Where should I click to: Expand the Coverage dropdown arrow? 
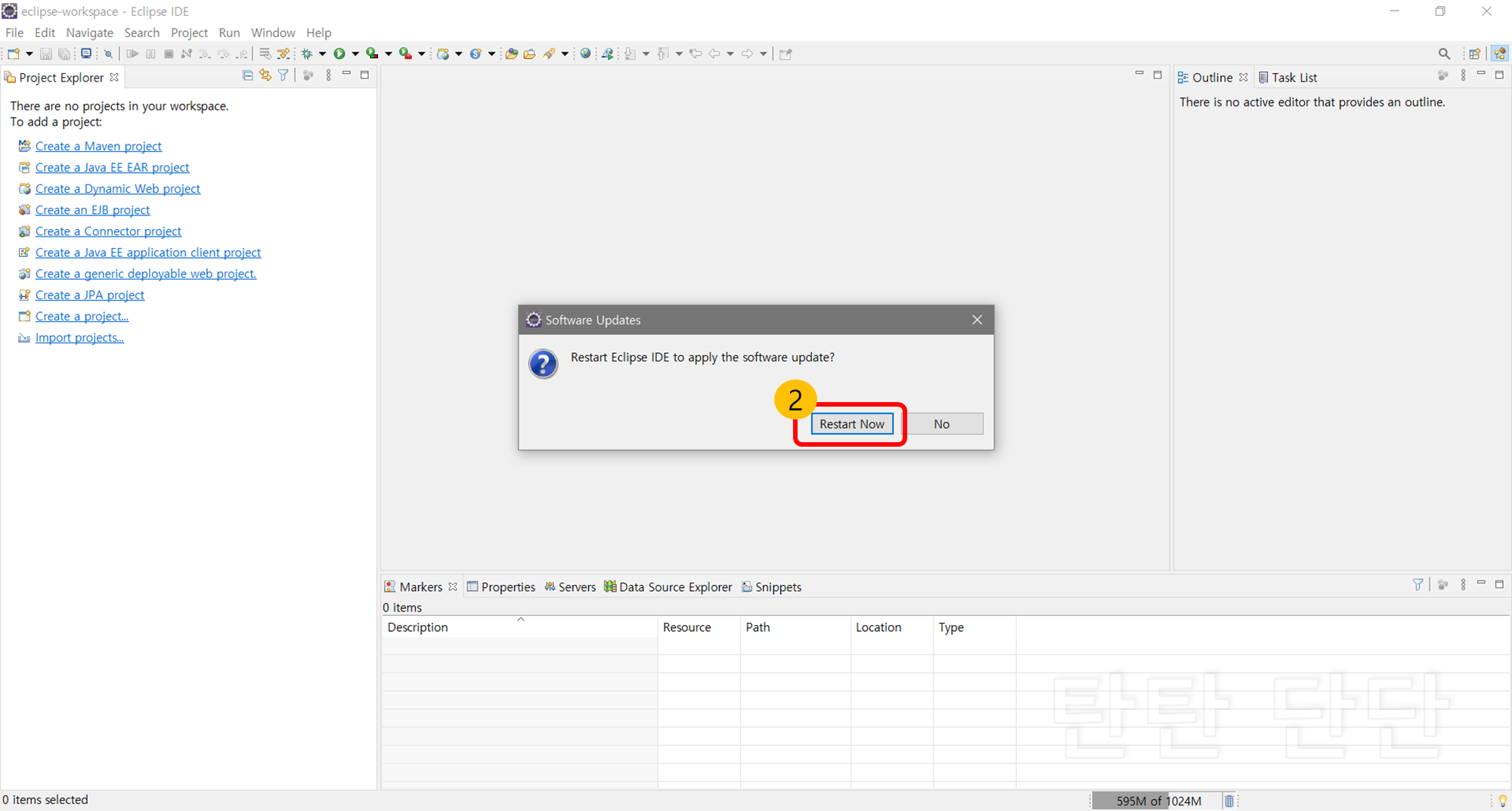pos(388,54)
